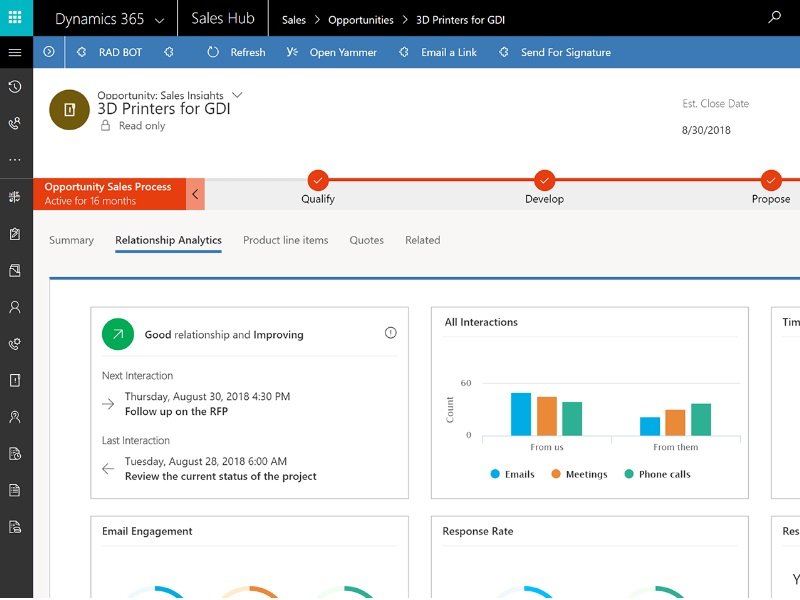The image size is (800, 600).
Task: Open the sidebar invoices icon at bottom
Action: click(x=15, y=527)
